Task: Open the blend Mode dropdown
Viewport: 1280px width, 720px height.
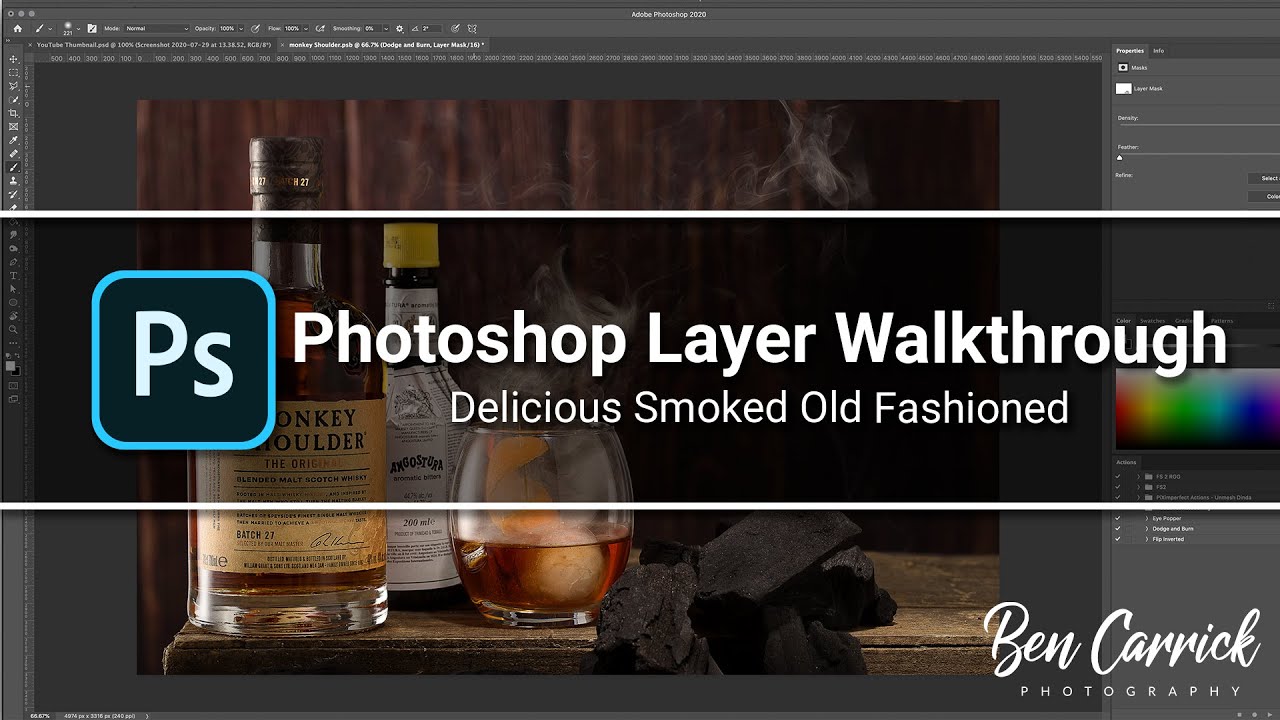Action: tap(156, 29)
